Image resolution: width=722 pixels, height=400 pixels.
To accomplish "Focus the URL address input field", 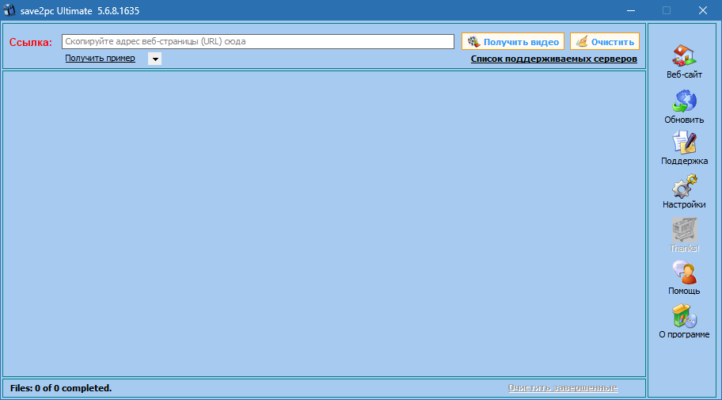I will pos(258,41).
